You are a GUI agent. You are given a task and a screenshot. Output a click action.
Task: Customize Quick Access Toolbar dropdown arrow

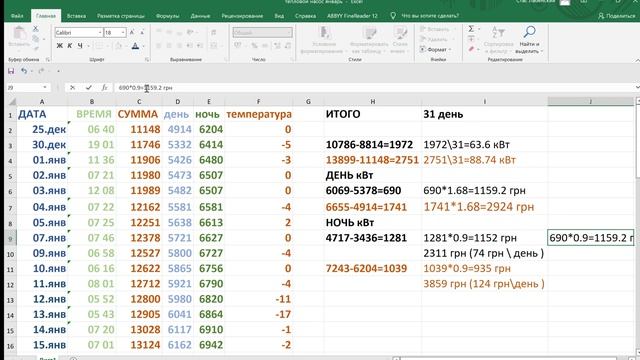click(x=58, y=71)
